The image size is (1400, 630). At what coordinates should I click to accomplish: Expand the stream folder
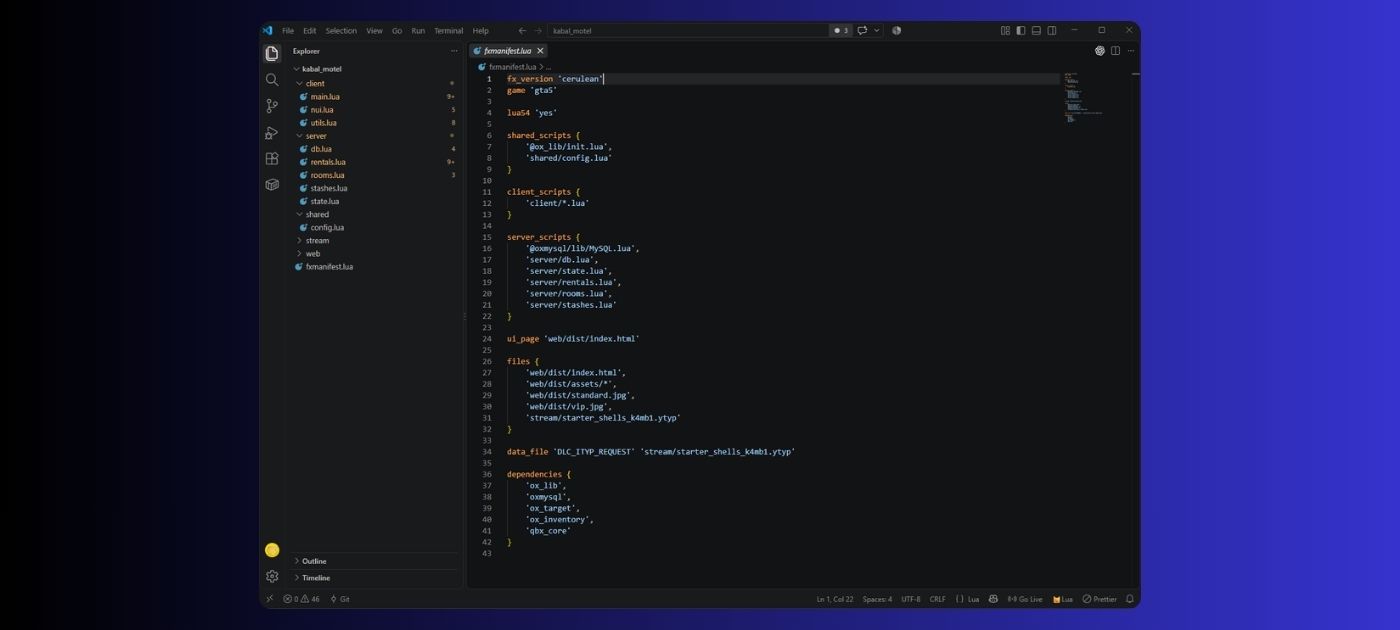(x=376, y=240)
